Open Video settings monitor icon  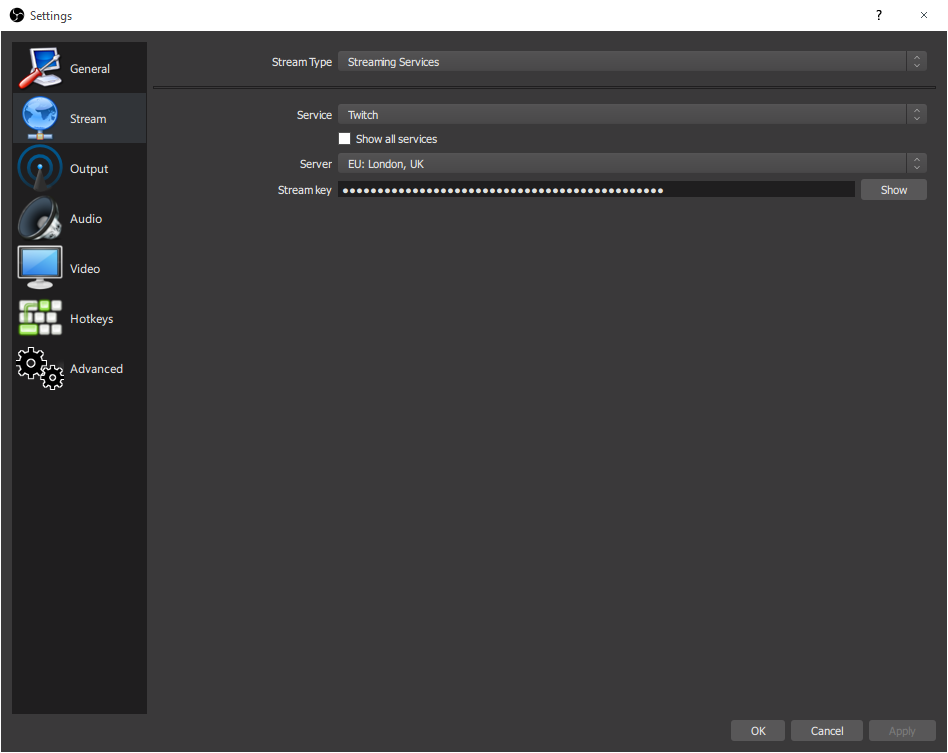[40, 268]
